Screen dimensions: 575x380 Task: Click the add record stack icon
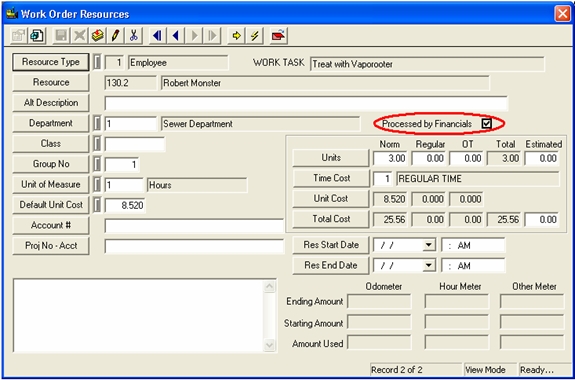click(98, 36)
